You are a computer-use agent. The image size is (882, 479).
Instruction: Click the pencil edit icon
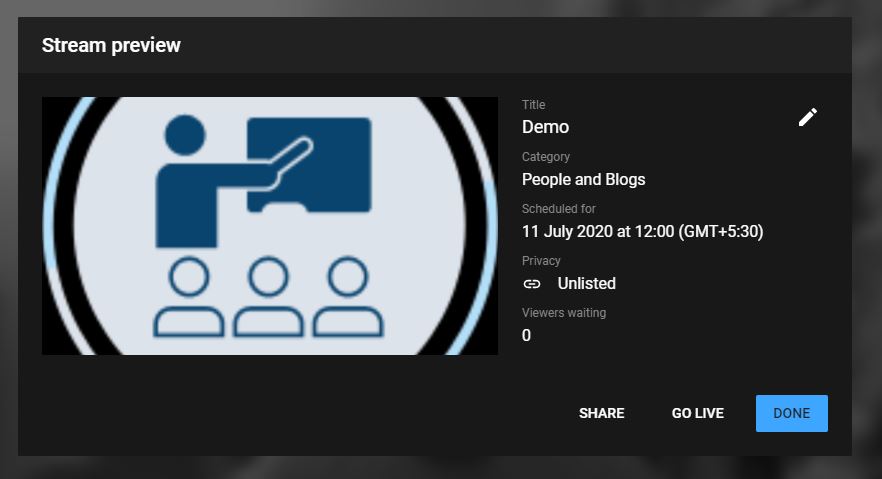click(808, 118)
